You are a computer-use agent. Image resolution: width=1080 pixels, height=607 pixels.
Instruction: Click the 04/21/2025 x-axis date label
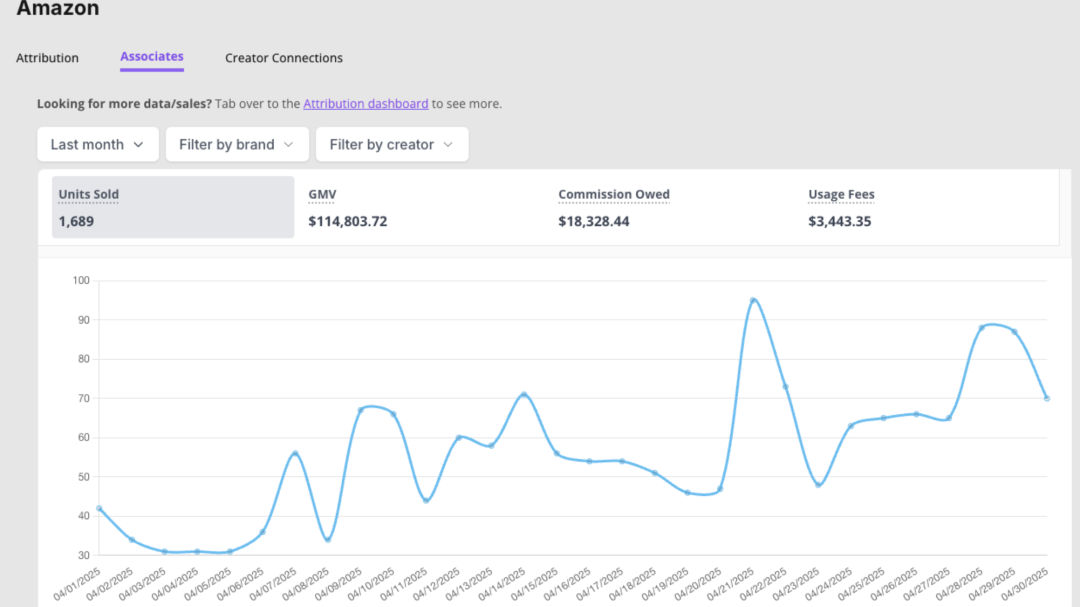coord(730,584)
